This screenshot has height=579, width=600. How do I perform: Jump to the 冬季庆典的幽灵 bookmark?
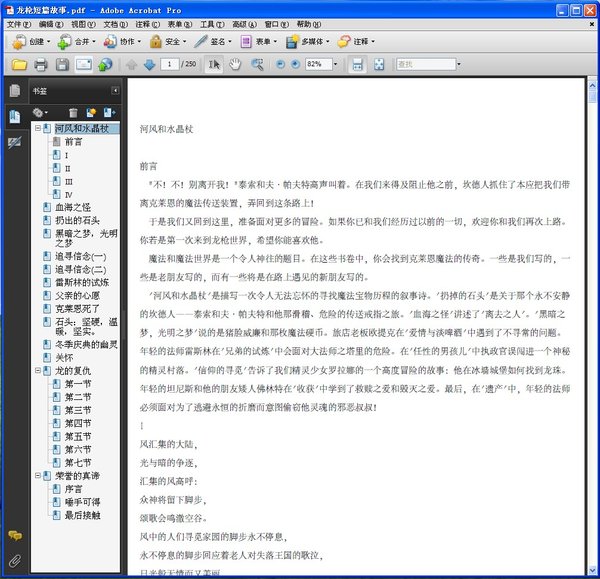click(86, 344)
